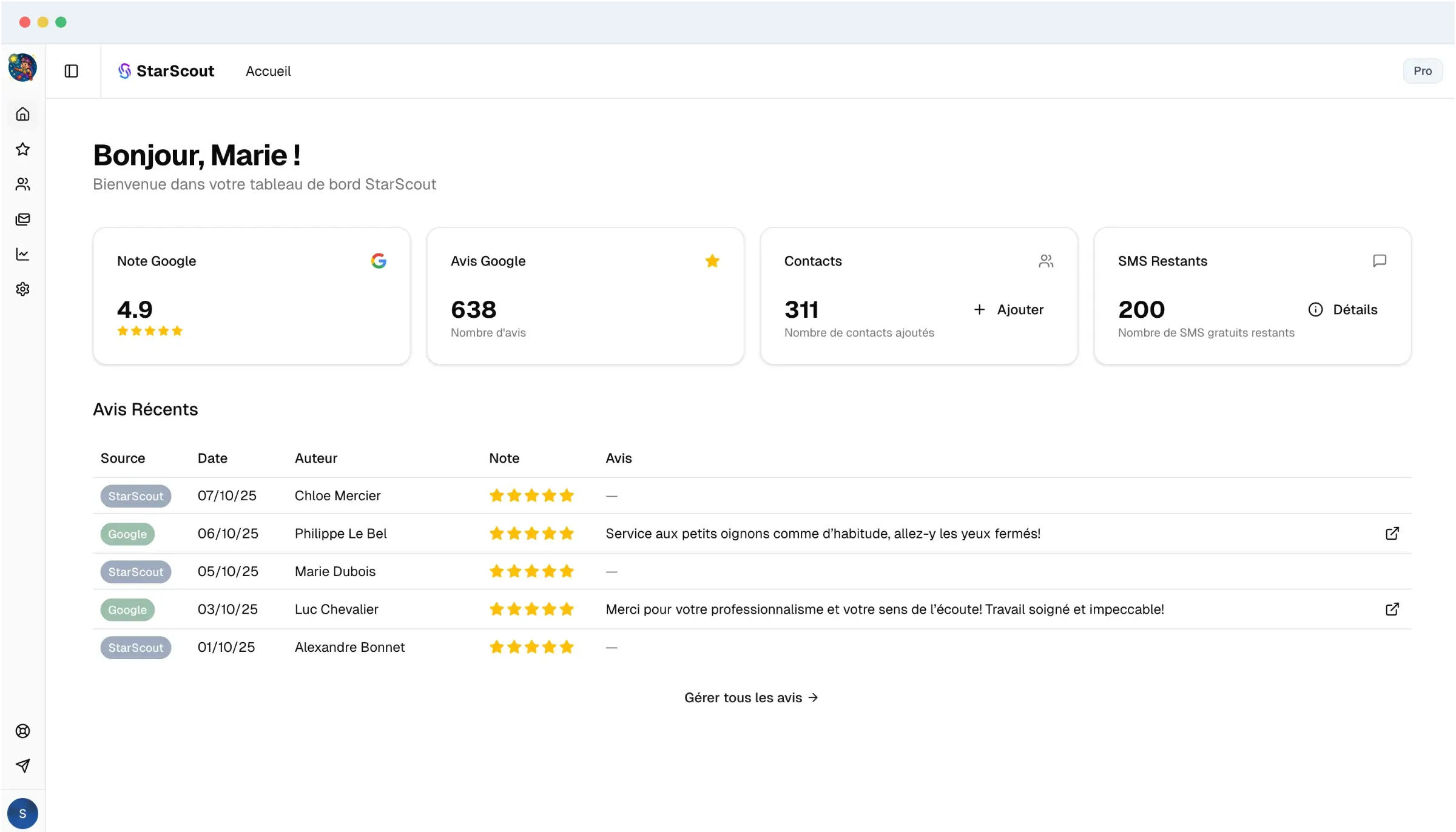Click the paper plane feedback icon in the sidebar
1456x832 pixels.
click(22, 765)
